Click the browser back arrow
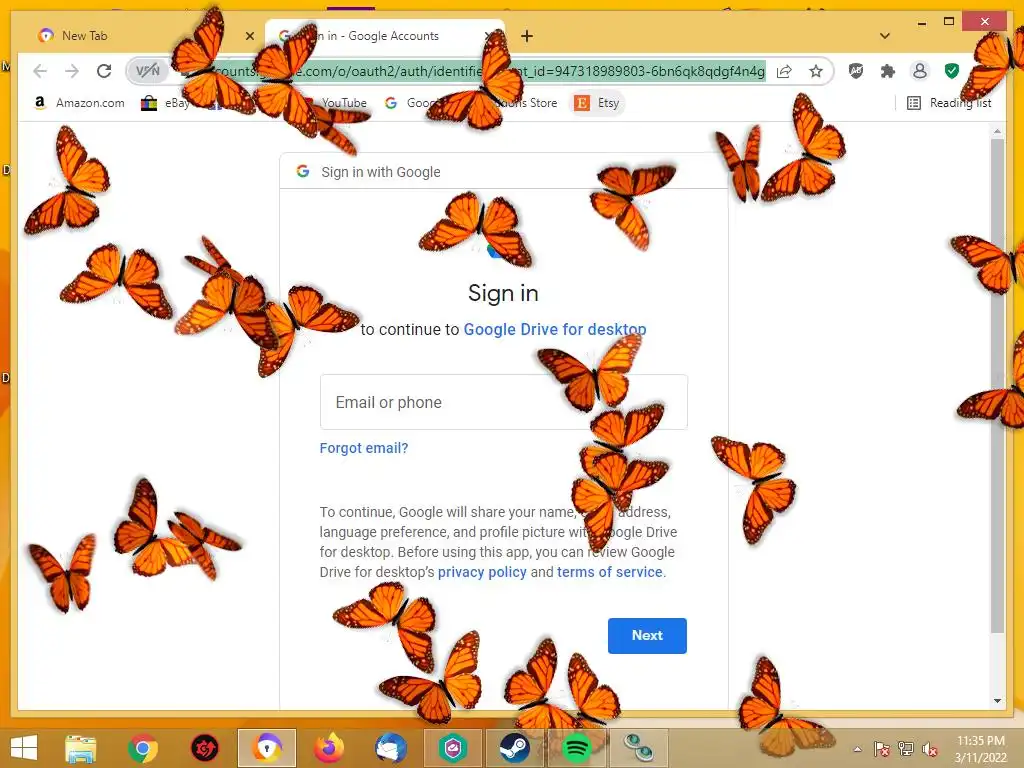Viewport: 1024px width, 768px height. [x=40, y=71]
